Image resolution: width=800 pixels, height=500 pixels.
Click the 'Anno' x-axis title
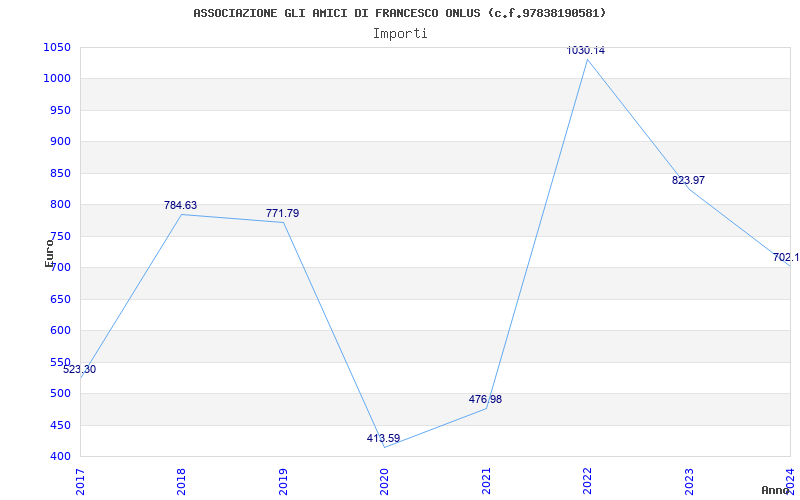(775, 491)
